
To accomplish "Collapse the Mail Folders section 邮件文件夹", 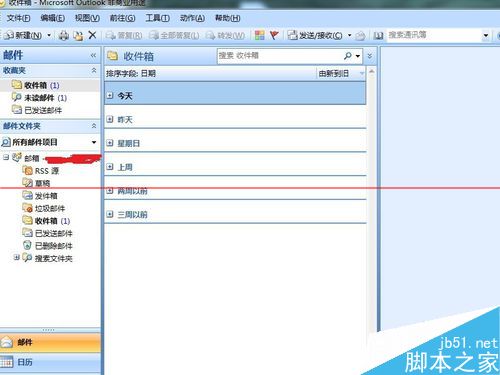I will [x=94, y=126].
